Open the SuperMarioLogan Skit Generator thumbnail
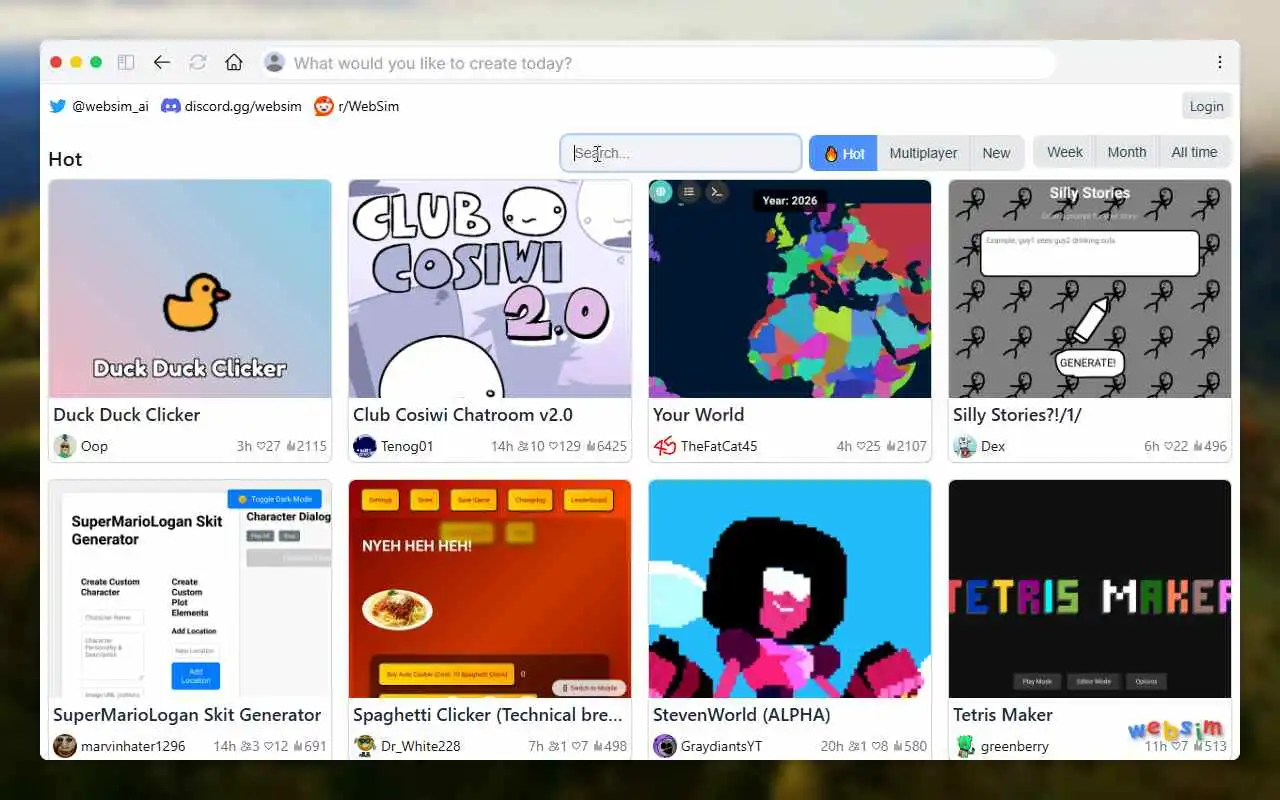 coord(190,589)
